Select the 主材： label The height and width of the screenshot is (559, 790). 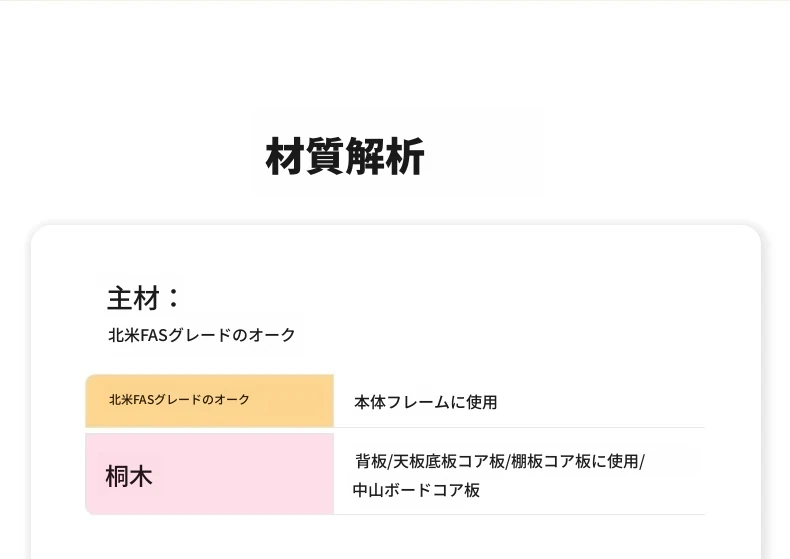click(144, 298)
